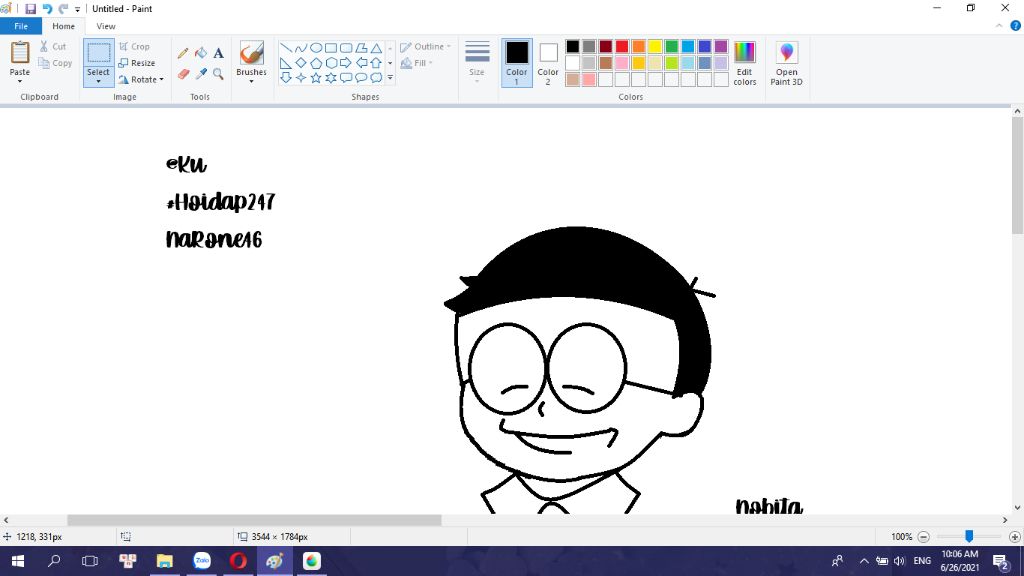Image resolution: width=1024 pixels, height=576 pixels.
Task: Open the File menu
Action: 21,26
